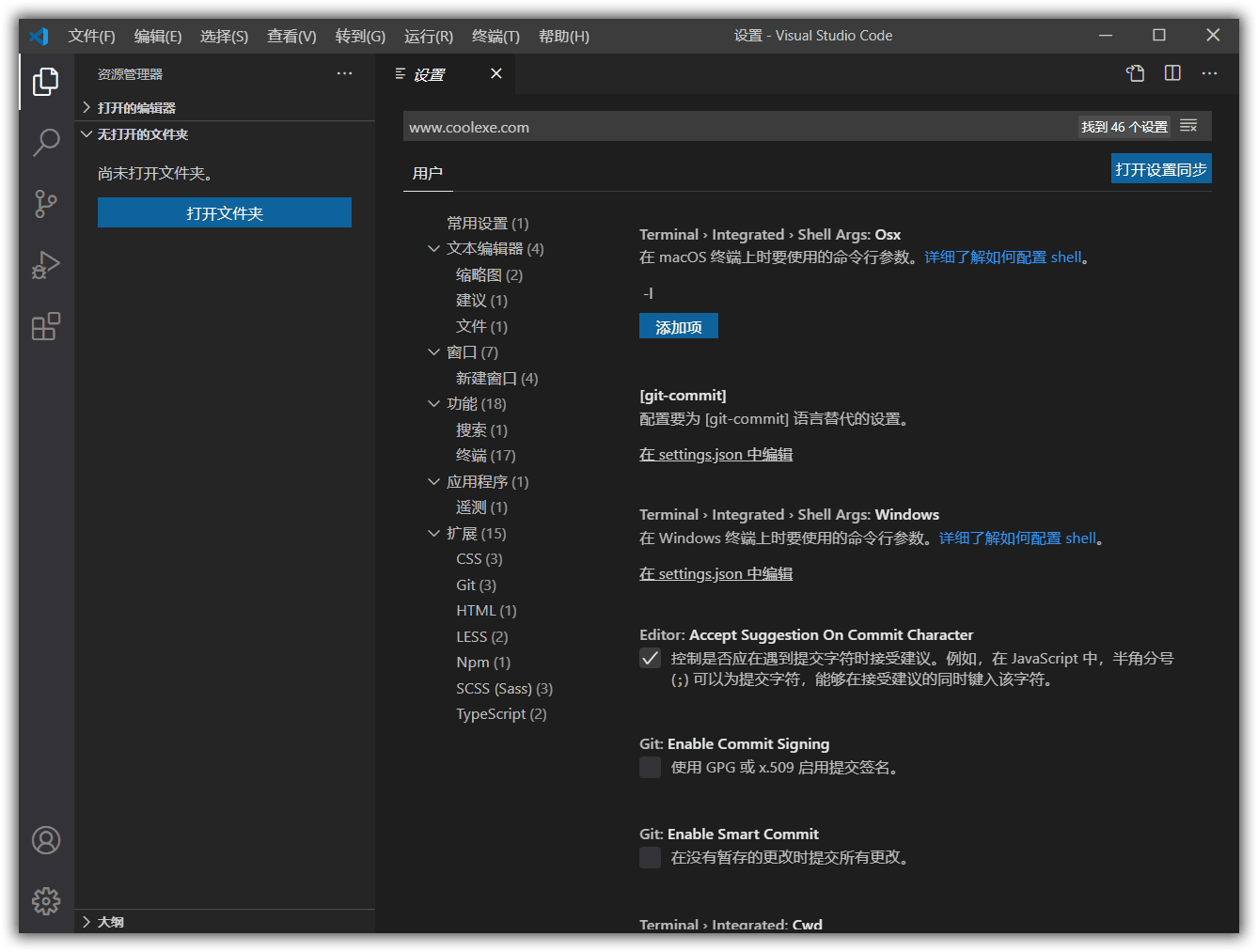Click the Manage gear icon
Viewport: 1258px width, 952px height.
[45, 901]
